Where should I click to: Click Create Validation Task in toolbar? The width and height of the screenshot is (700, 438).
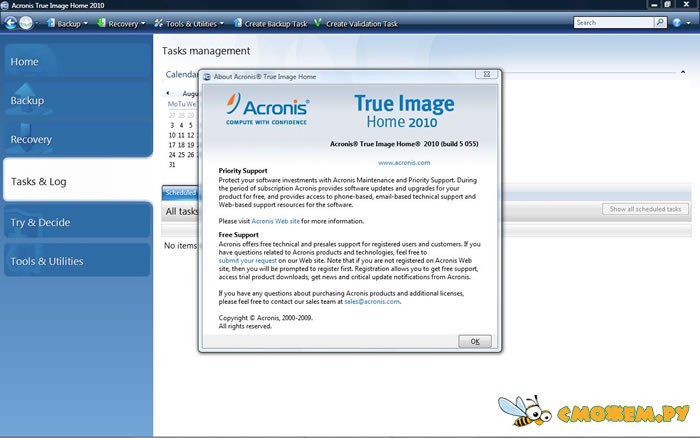(x=356, y=24)
